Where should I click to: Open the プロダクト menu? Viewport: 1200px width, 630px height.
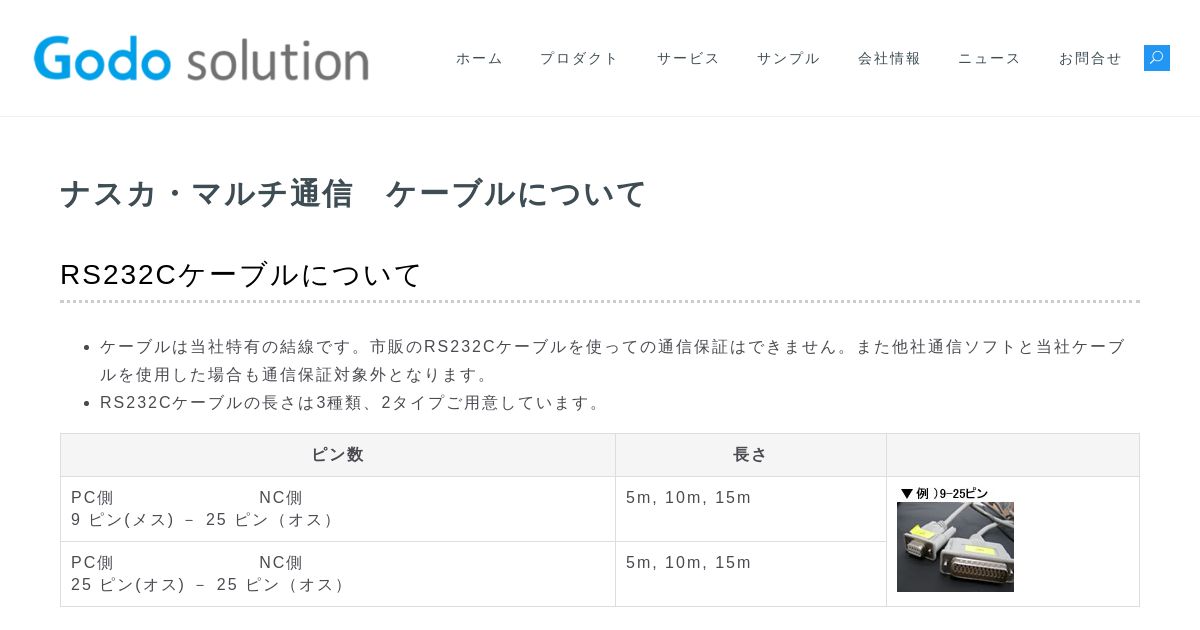pyautogui.click(x=579, y=58)
